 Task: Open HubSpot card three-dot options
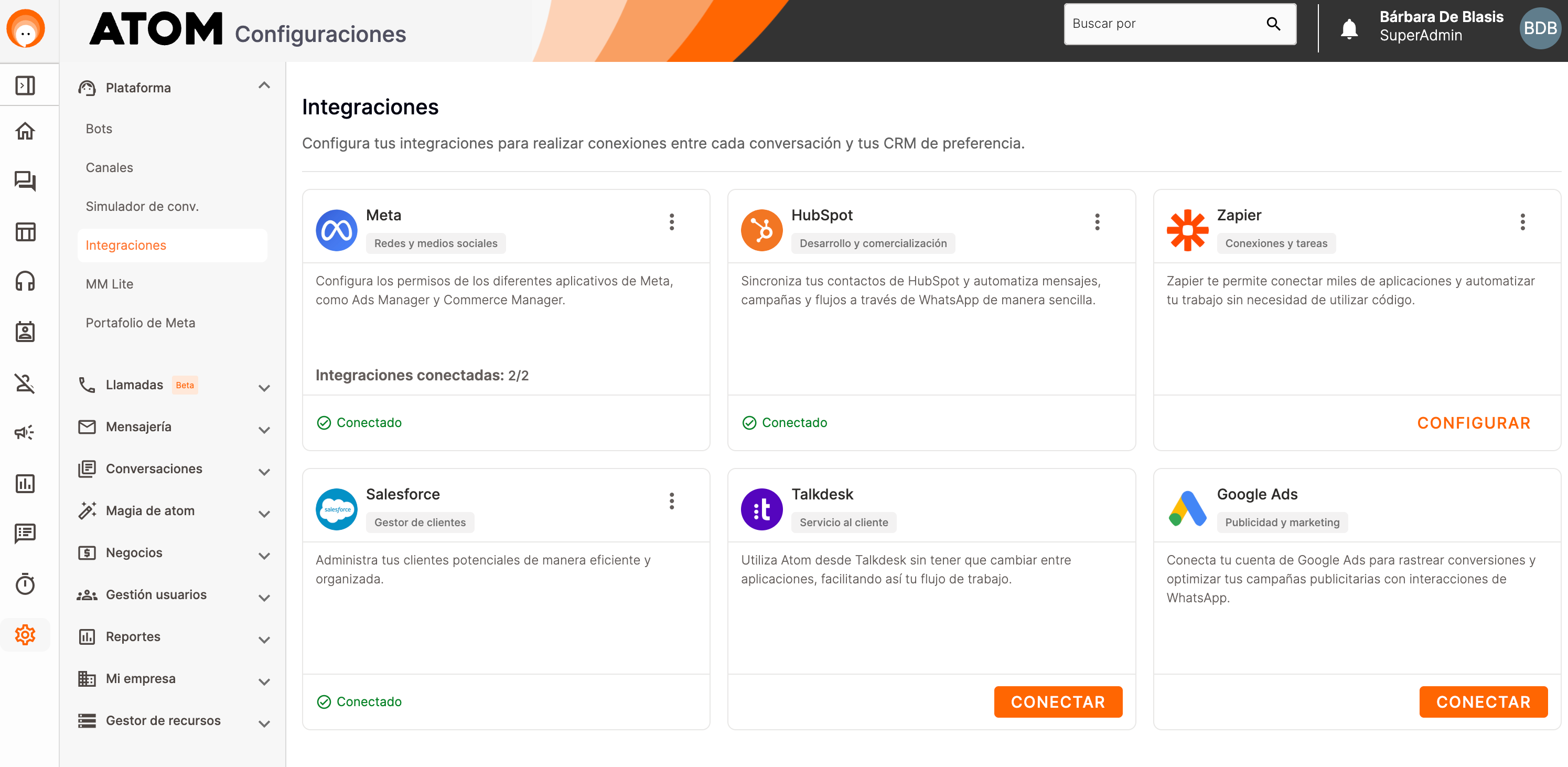click(1097, 222)
